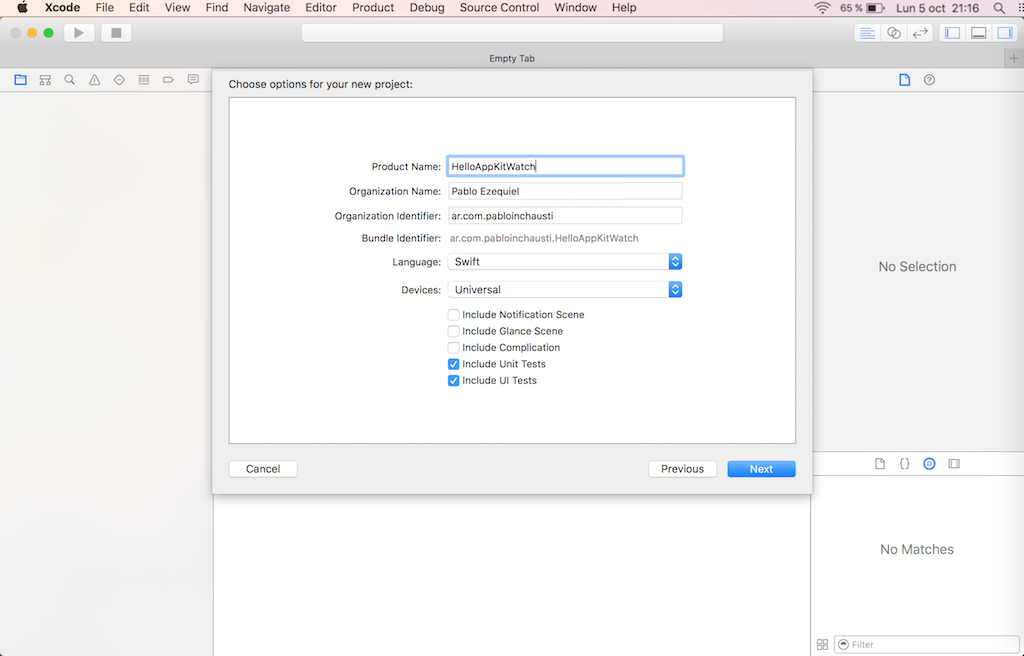The image size is (1024, 656).
Task: Uncheck Include UI Tests
Action: (453, 380)
